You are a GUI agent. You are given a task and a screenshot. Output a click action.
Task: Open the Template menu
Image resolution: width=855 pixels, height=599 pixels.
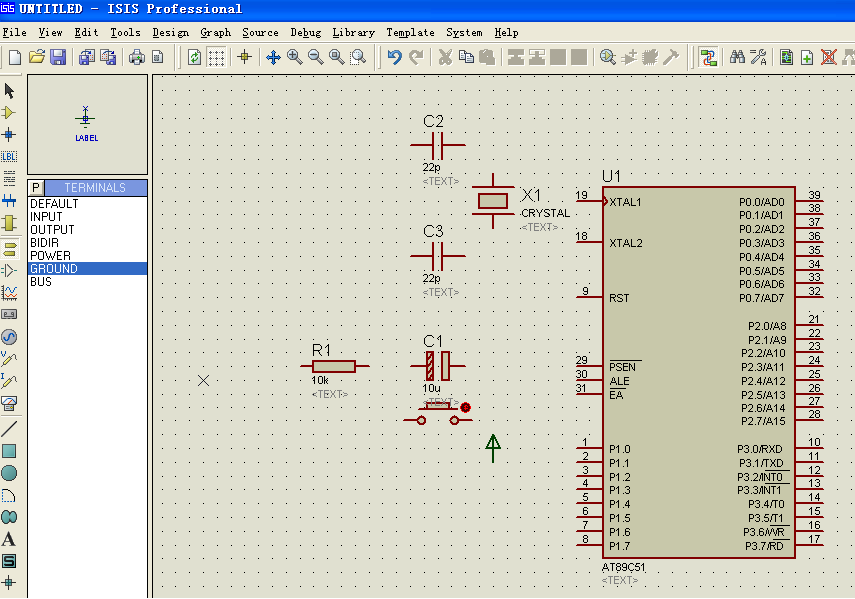[x=410, y=32]
